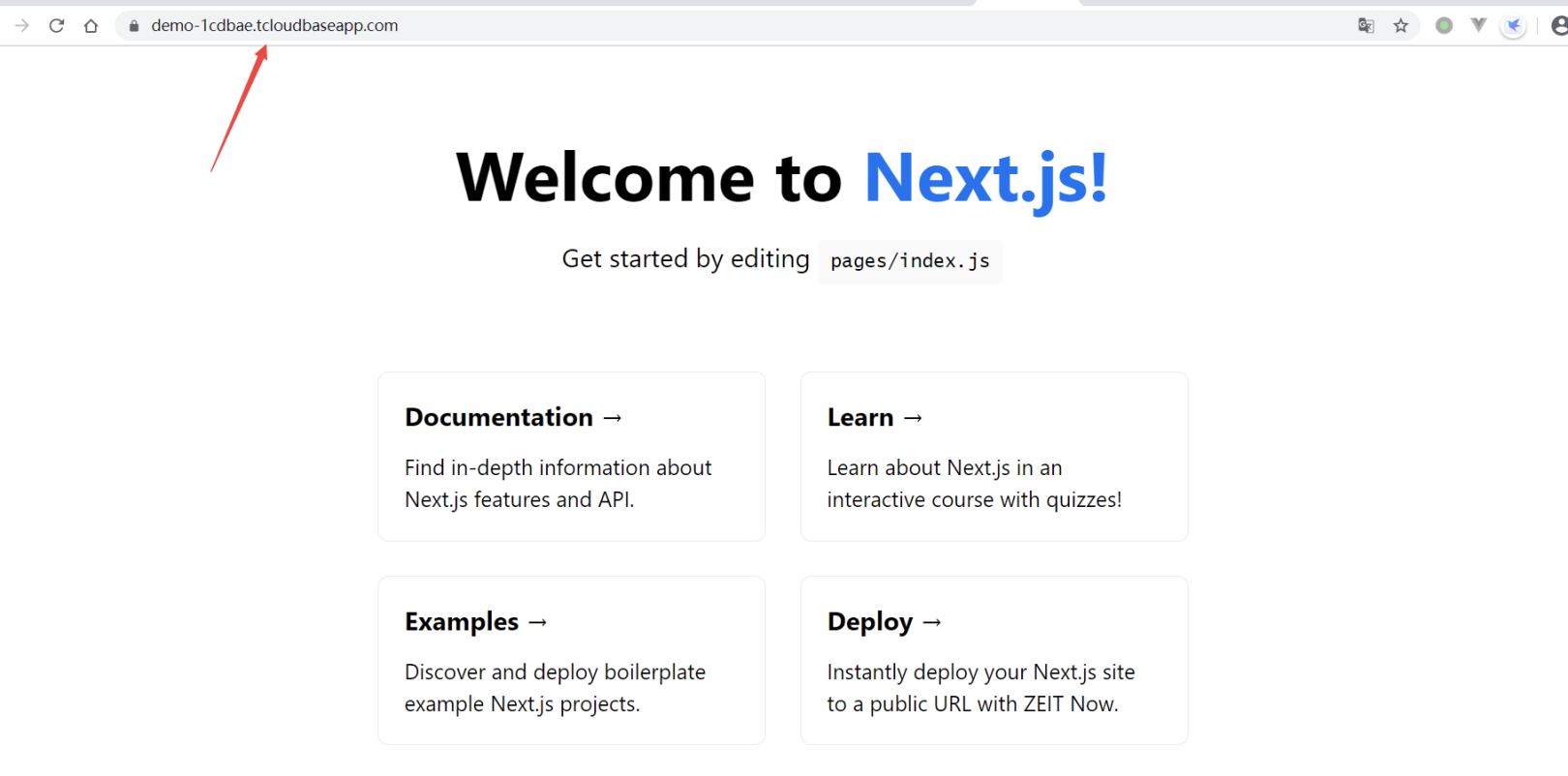Click 'Instantly deploy your Next.js site' text
Image resolution: width=1568 pixels, height=776 pixels.
click(981, 672)
